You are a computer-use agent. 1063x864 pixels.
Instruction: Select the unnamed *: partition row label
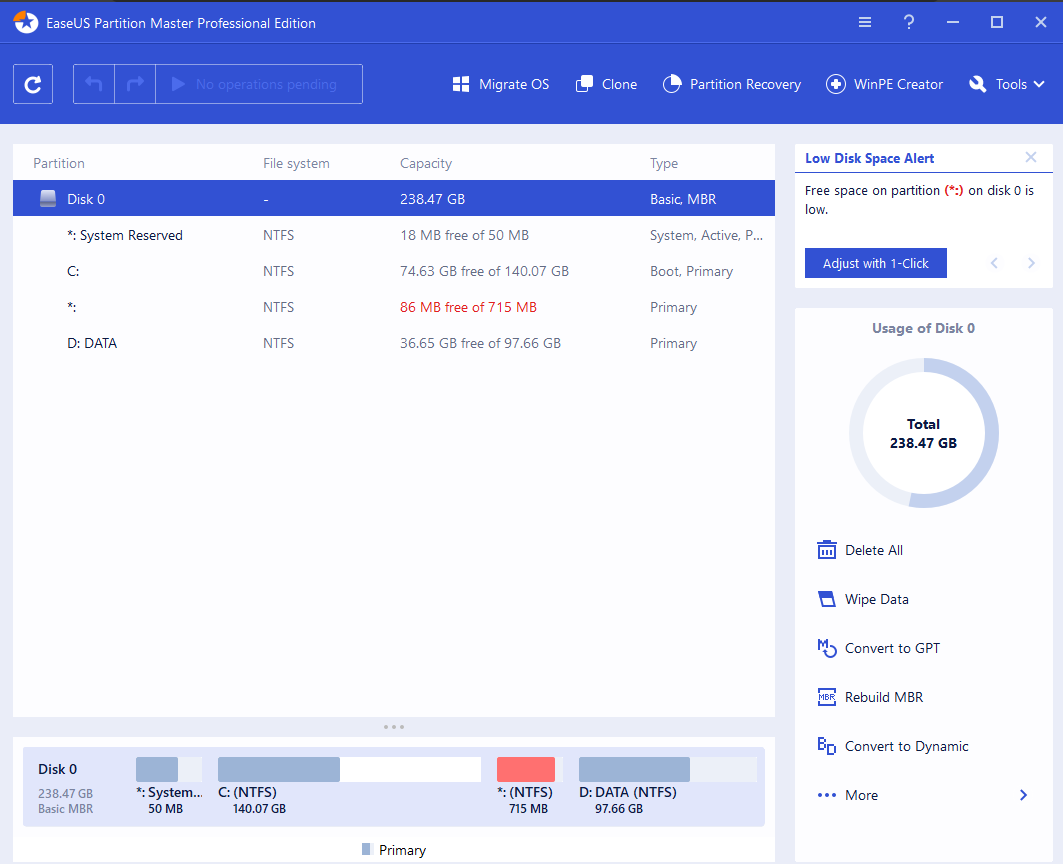point(71,307)
